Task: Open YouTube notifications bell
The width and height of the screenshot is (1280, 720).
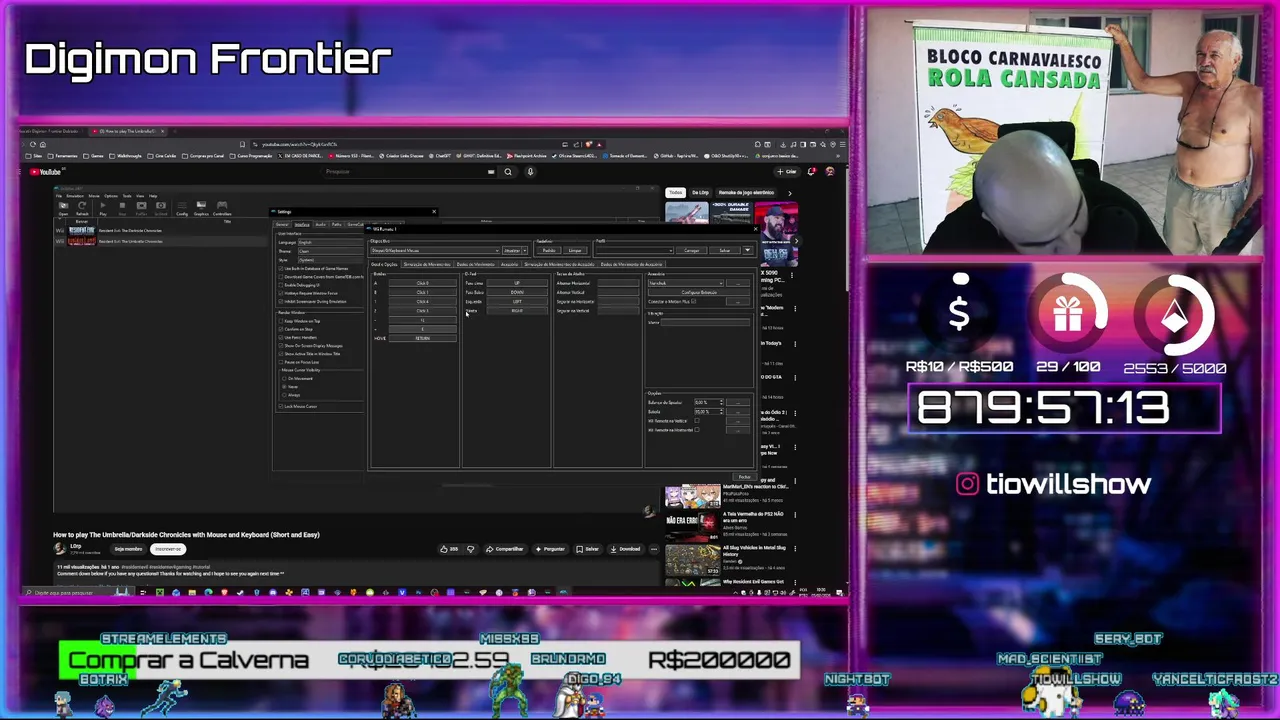Action: [x=811, y=172]
